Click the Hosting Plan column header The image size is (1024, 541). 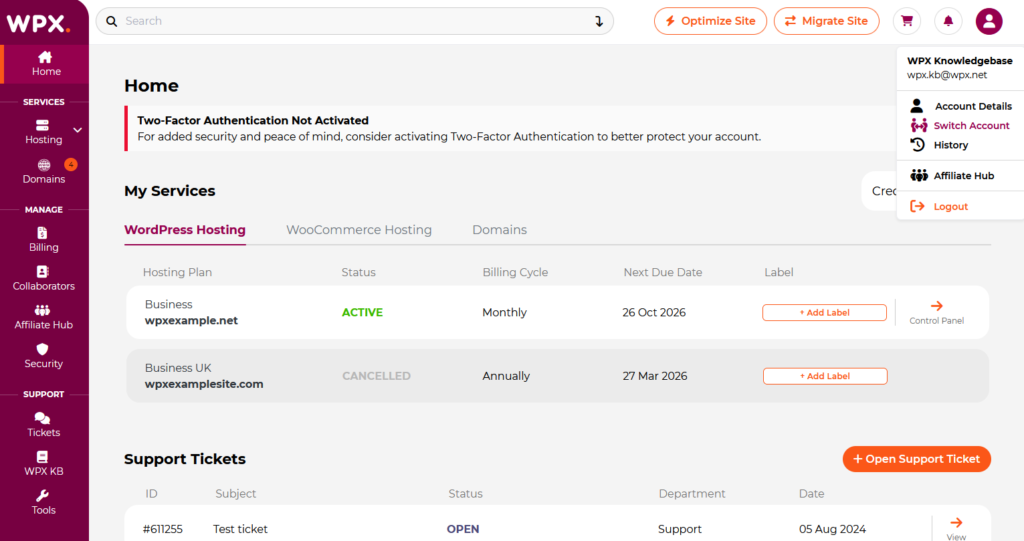(x=177, y=272)
